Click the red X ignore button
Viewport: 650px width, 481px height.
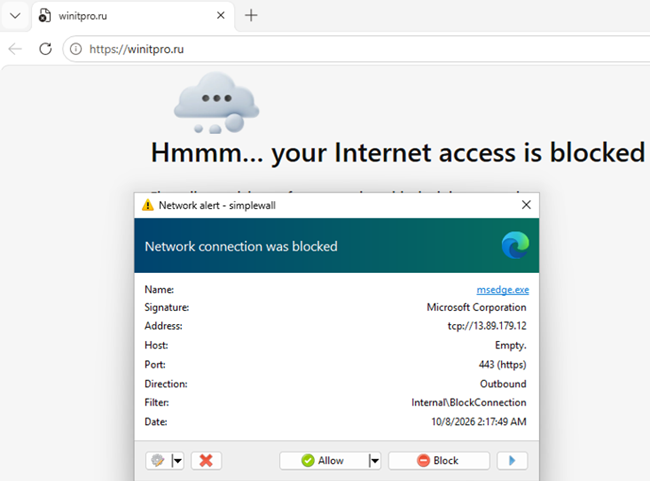click(x=206, y=460)
